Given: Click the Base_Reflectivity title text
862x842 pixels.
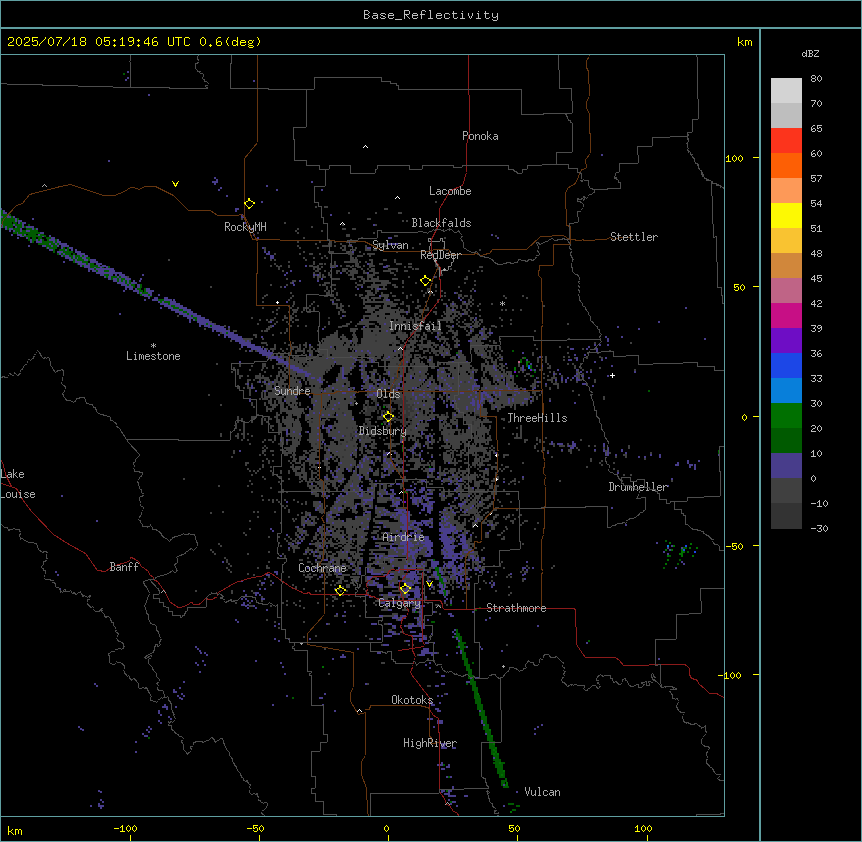Looking at the screenshot, I should pos(431,15).
